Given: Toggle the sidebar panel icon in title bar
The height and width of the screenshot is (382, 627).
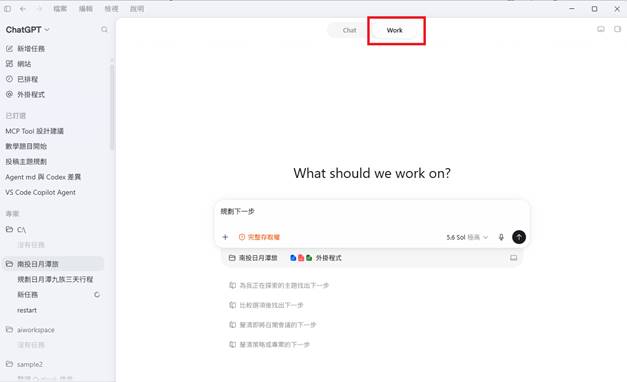Looking at the screenshot, I should [x=8, y=8].
